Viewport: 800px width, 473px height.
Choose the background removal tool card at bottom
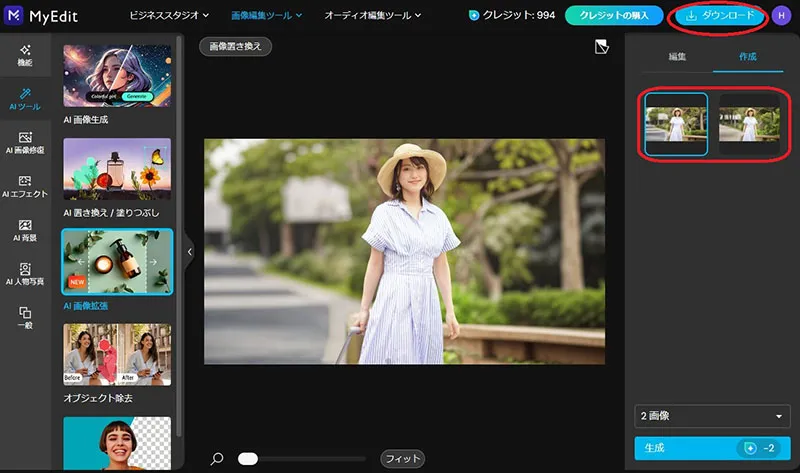coord(117,443)
